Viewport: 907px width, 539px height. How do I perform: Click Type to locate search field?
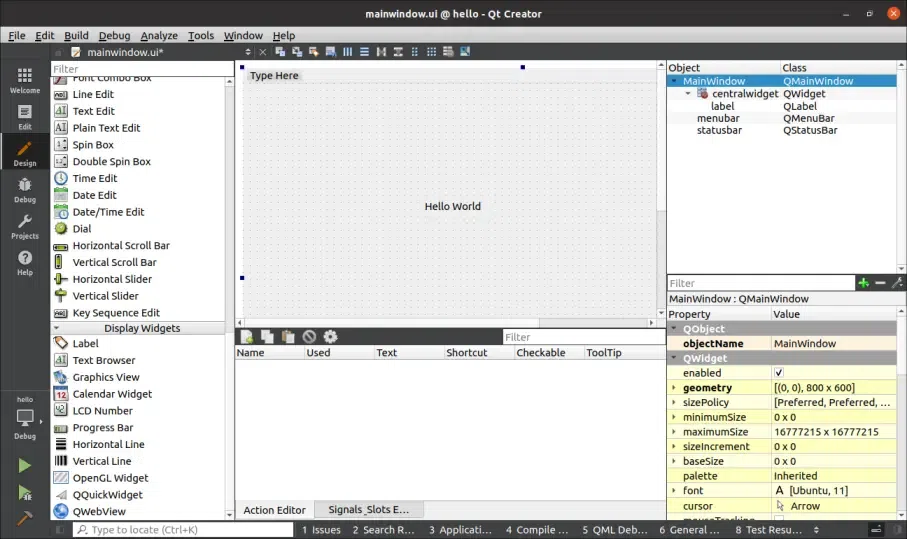(183, 530)
